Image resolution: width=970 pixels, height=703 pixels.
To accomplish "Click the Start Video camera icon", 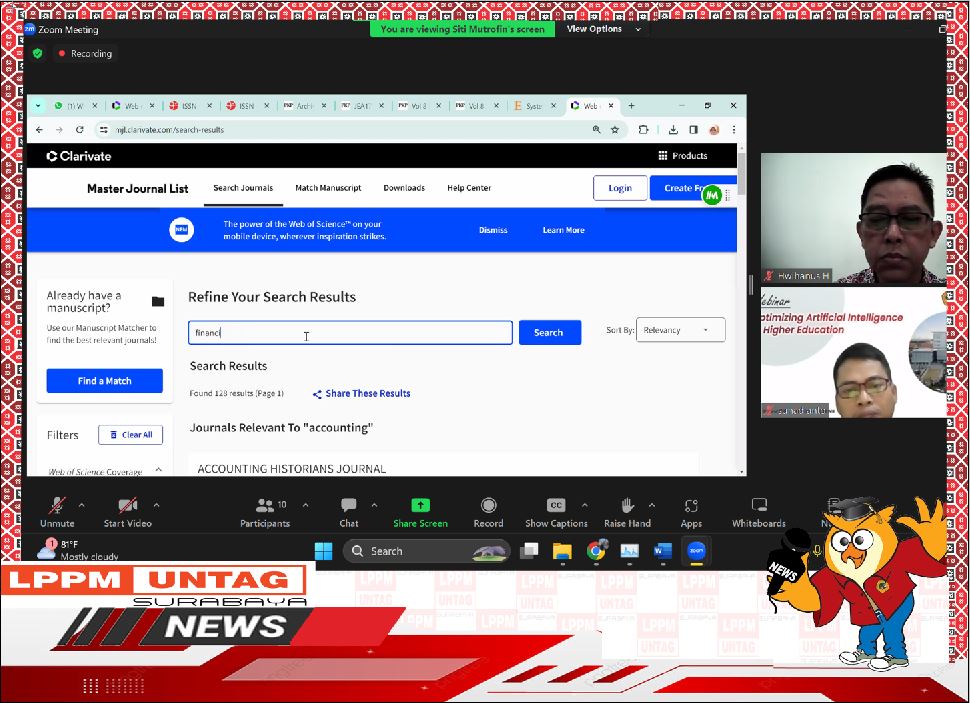I will pyautogui.click(x=127, y=506).
